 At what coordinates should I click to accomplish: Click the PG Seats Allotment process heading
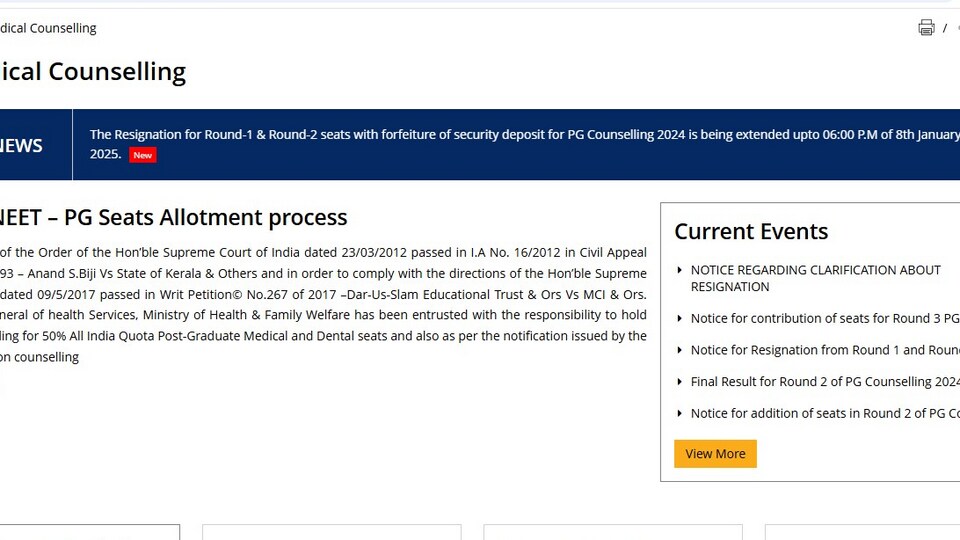(174, 217)
